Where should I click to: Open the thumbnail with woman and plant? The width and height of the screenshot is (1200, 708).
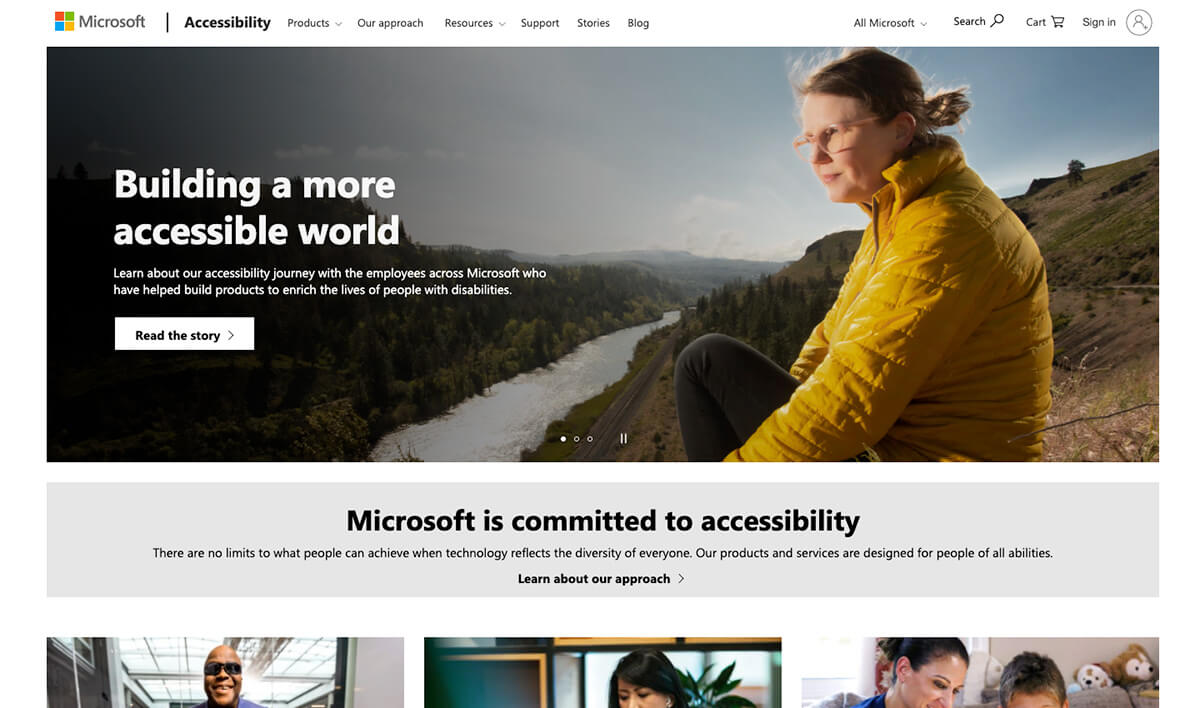coord(602,672)
